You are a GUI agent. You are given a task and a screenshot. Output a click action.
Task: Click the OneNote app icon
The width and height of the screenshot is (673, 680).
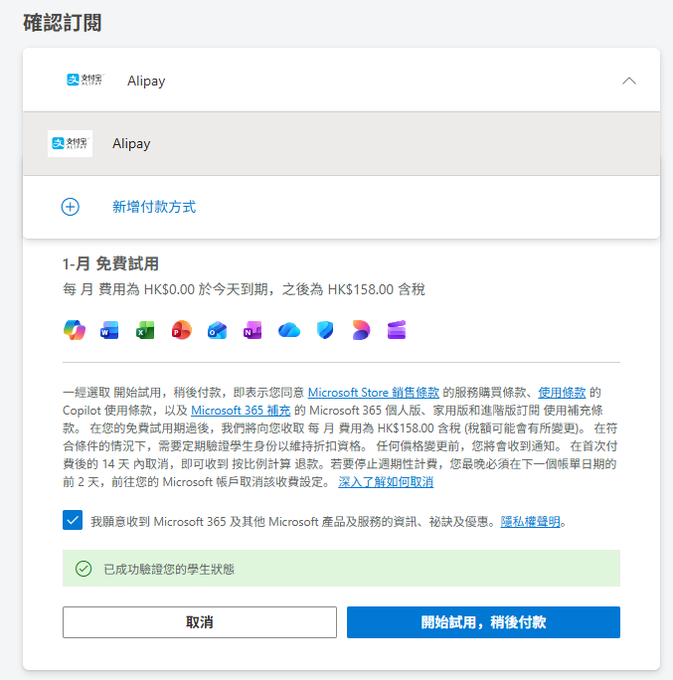click(x=252, y=330)
